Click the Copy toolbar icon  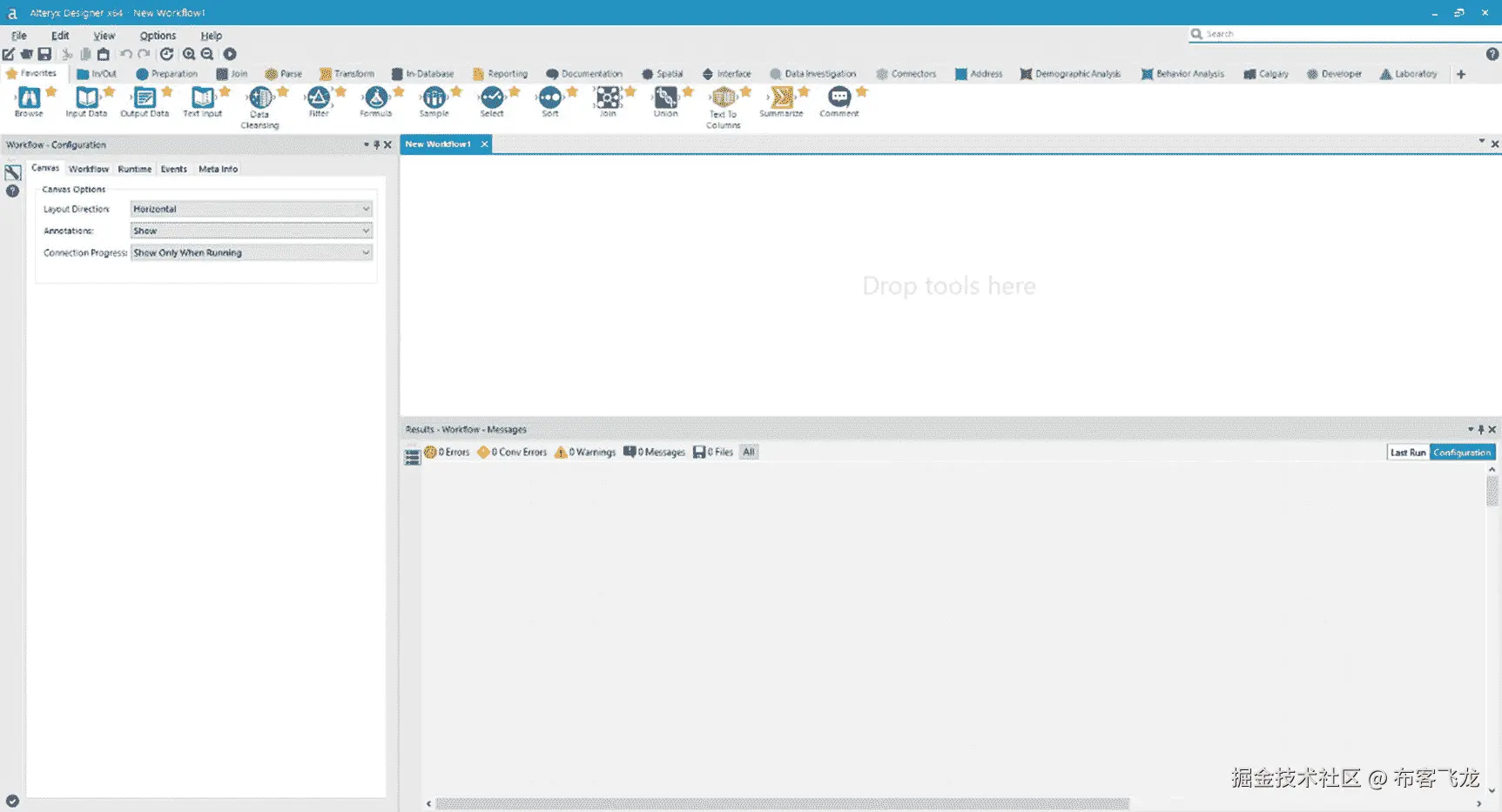click(85, 54)
